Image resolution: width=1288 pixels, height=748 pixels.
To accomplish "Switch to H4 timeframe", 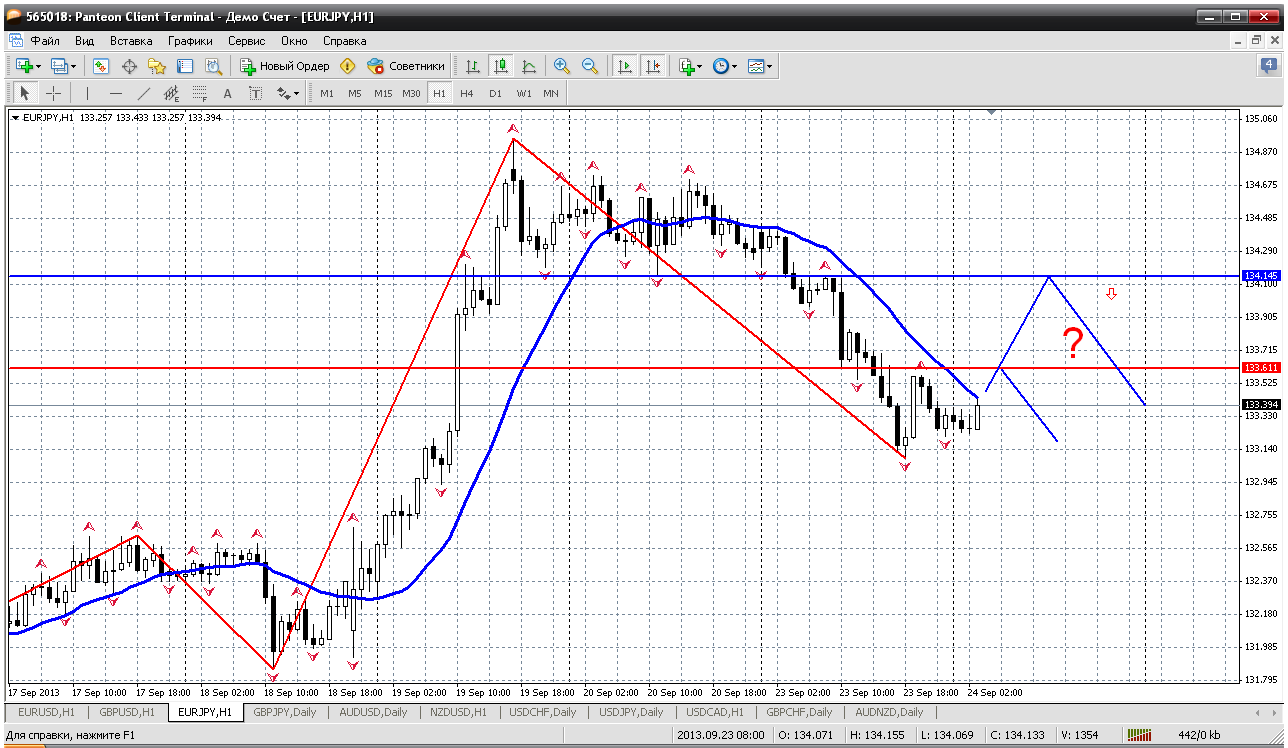I will (x=467, y=93).
